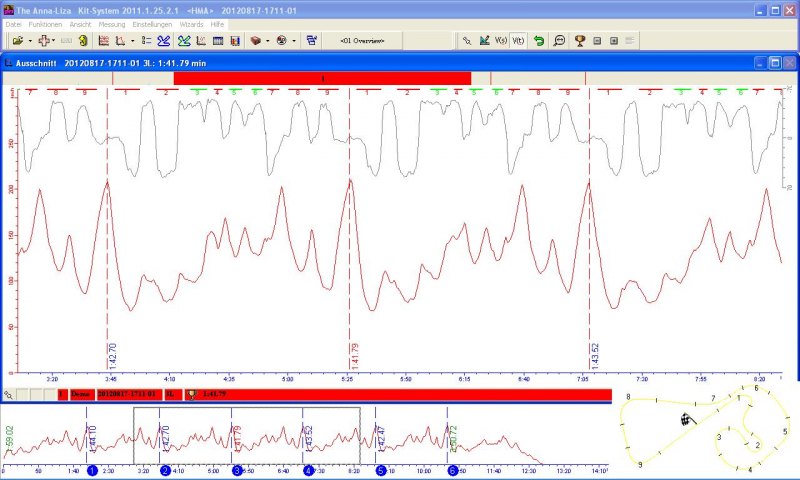Click the trophy best lap icon
Image resolution: width=800 pixels, height=480 pixels.
pos(579,41)
